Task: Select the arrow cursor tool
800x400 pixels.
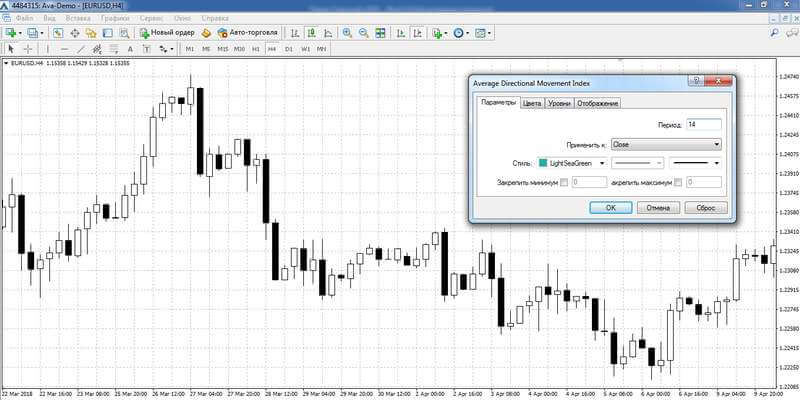Action: 11,49
